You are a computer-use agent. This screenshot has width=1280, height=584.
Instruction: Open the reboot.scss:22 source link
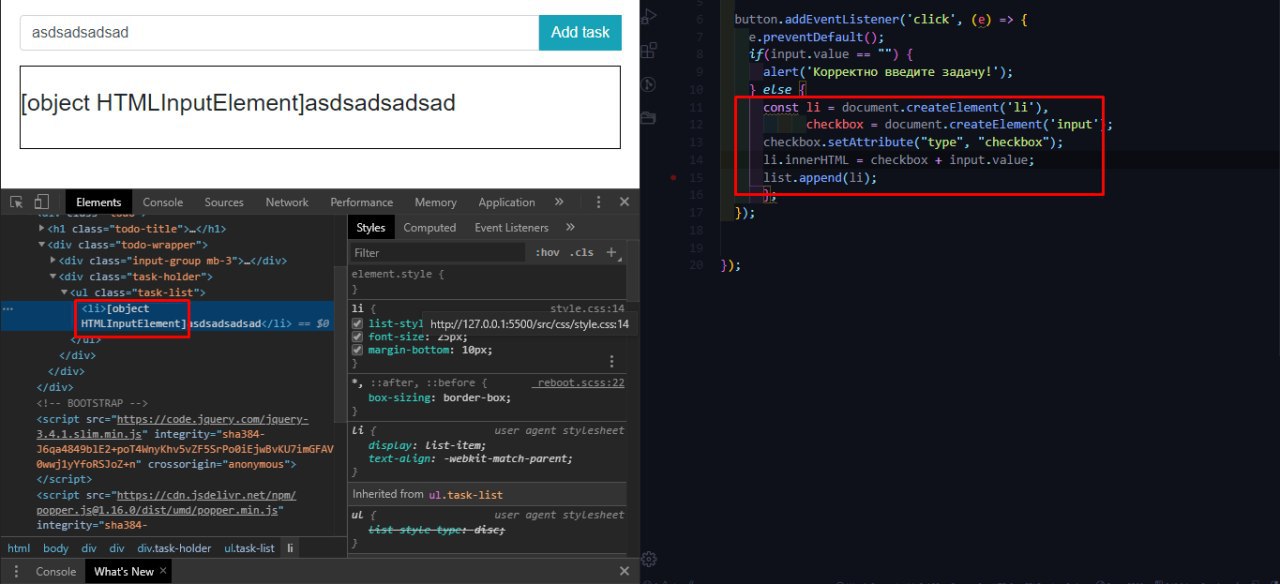(x=580, y=382)
